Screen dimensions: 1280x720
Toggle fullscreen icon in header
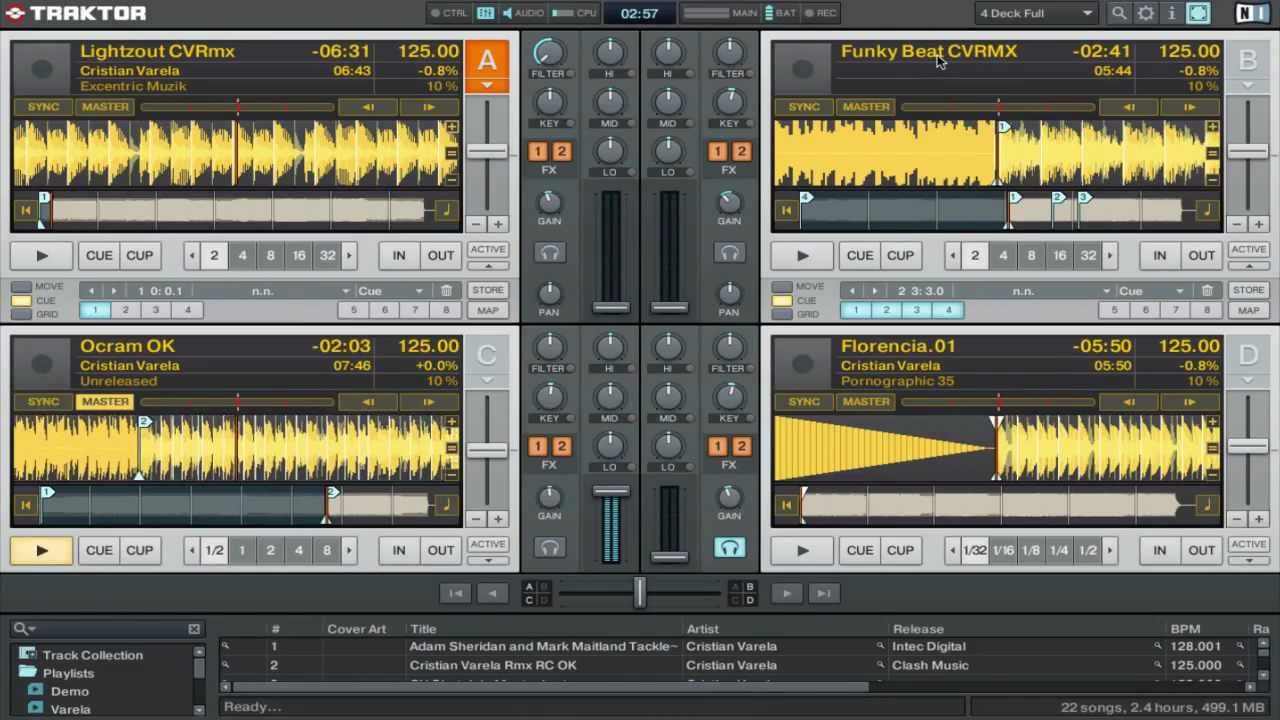click(x=1198, y=13)
